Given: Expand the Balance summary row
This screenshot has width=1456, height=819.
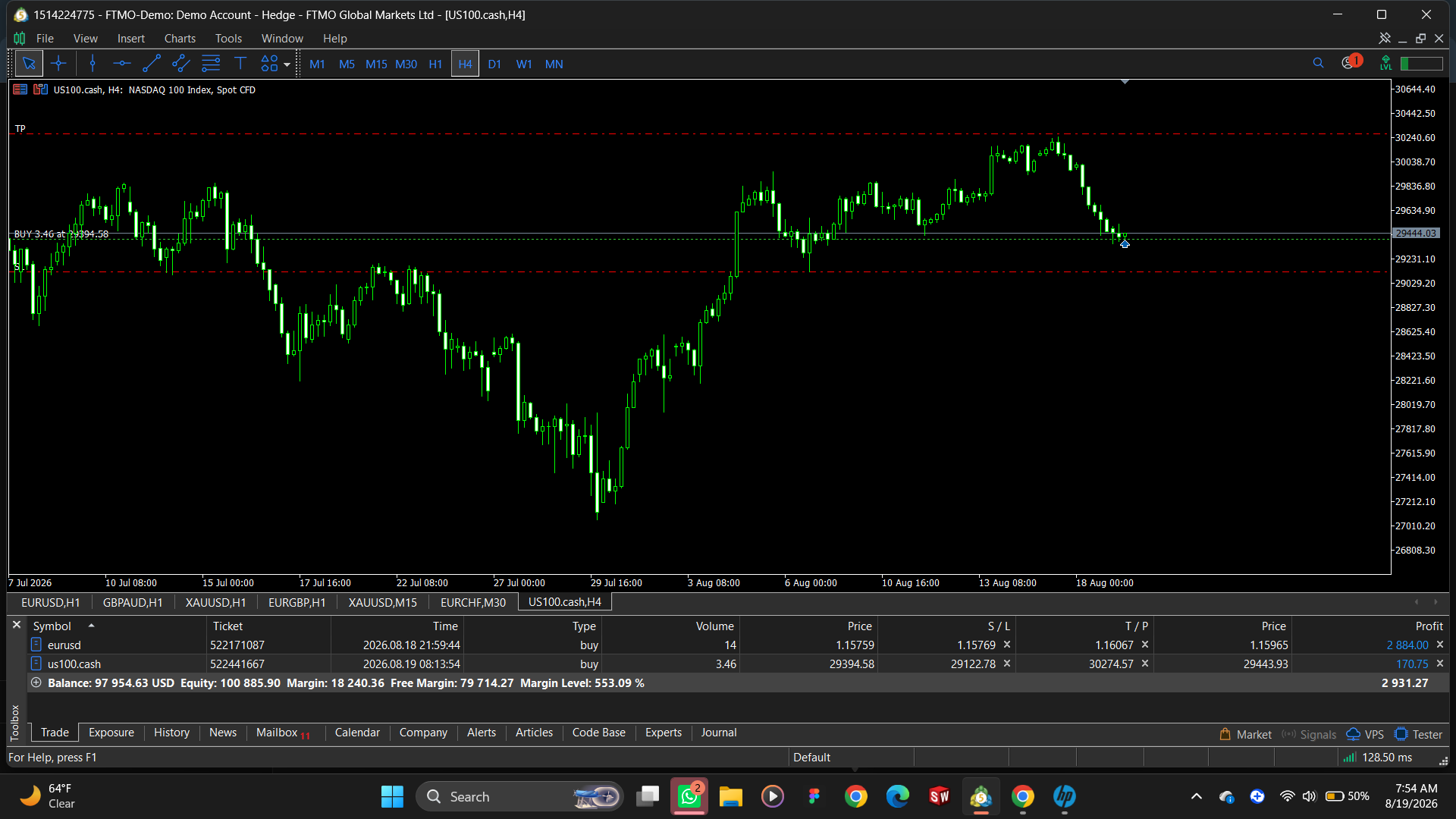Looking at the screenshot, I should tap(36, 682).
